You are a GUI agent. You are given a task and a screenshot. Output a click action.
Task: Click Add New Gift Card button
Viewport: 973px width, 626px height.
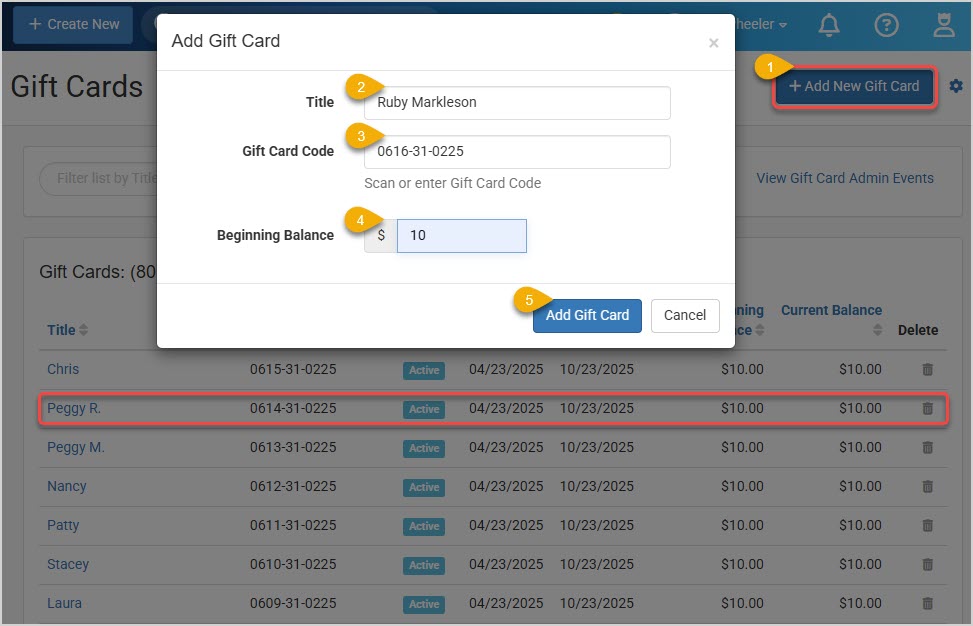(x=854, y=87)
